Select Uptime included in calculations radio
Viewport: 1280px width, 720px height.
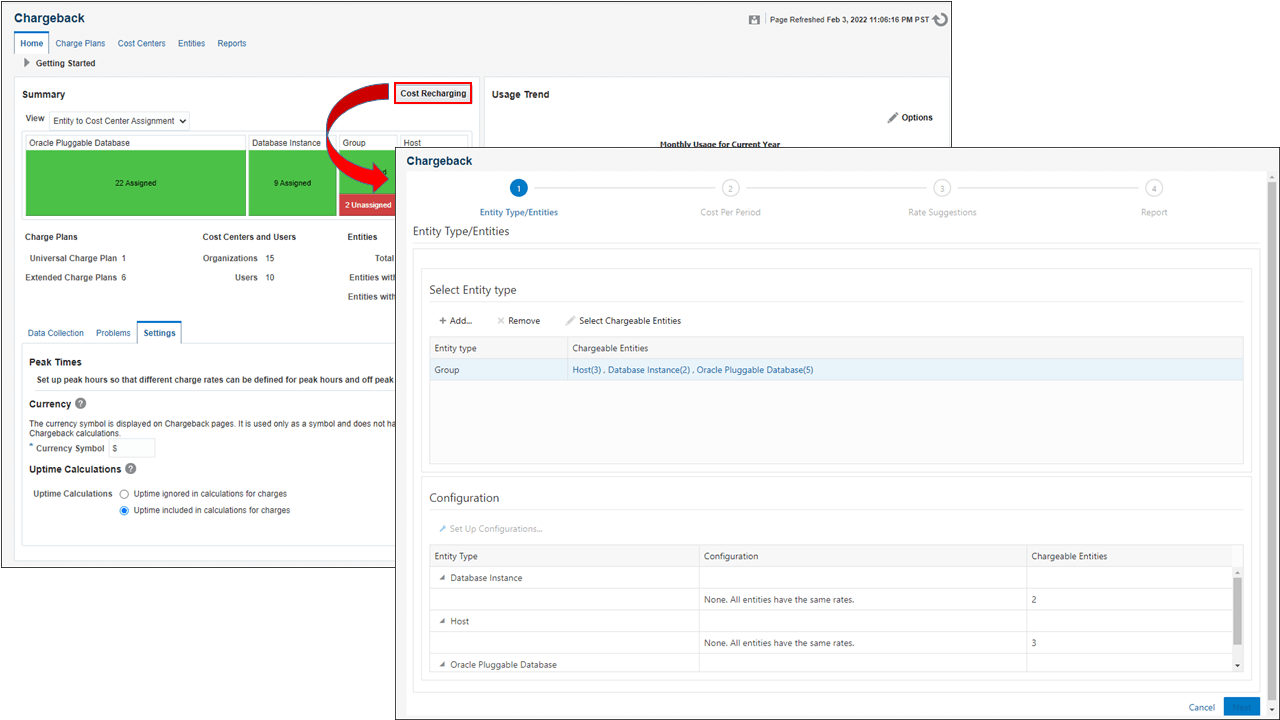click(x=124, y=510)
